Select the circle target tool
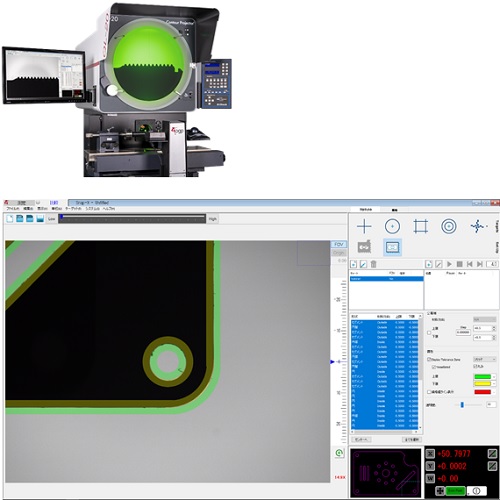Image resolution: width=500 pixels, height=500 pixels. 392,226
